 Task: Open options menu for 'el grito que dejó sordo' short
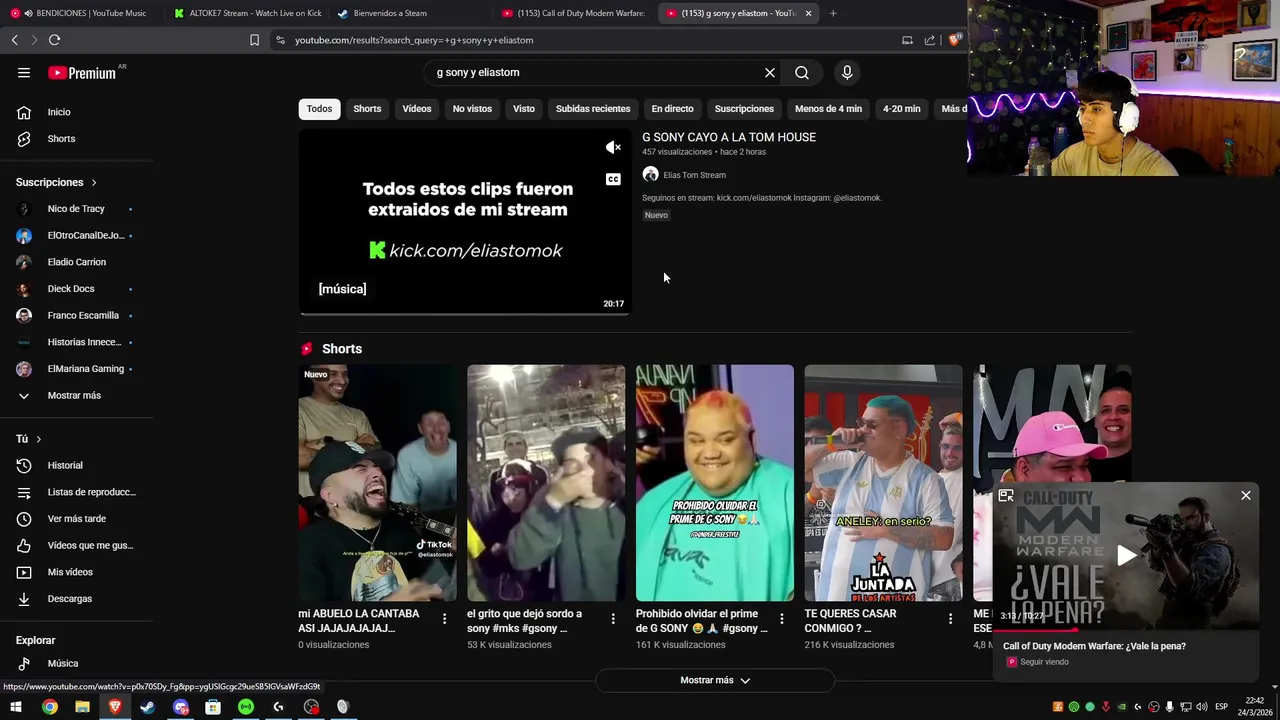[613, 619]
